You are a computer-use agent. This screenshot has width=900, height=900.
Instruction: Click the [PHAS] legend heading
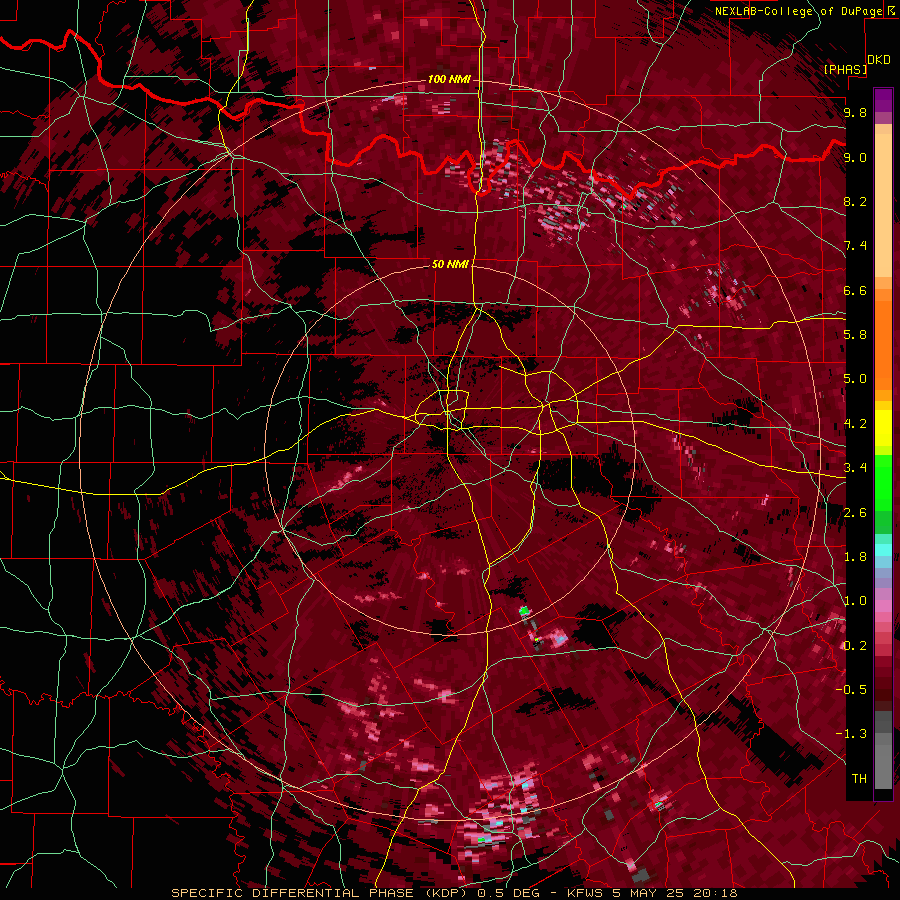pyautogui.click(x=845, y=69)
